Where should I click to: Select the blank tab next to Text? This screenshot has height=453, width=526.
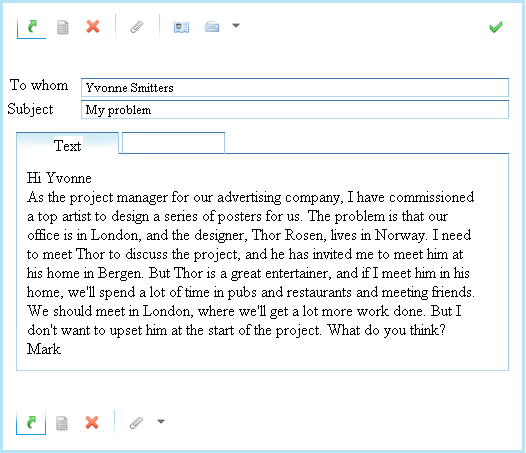[x=173, y=143]
